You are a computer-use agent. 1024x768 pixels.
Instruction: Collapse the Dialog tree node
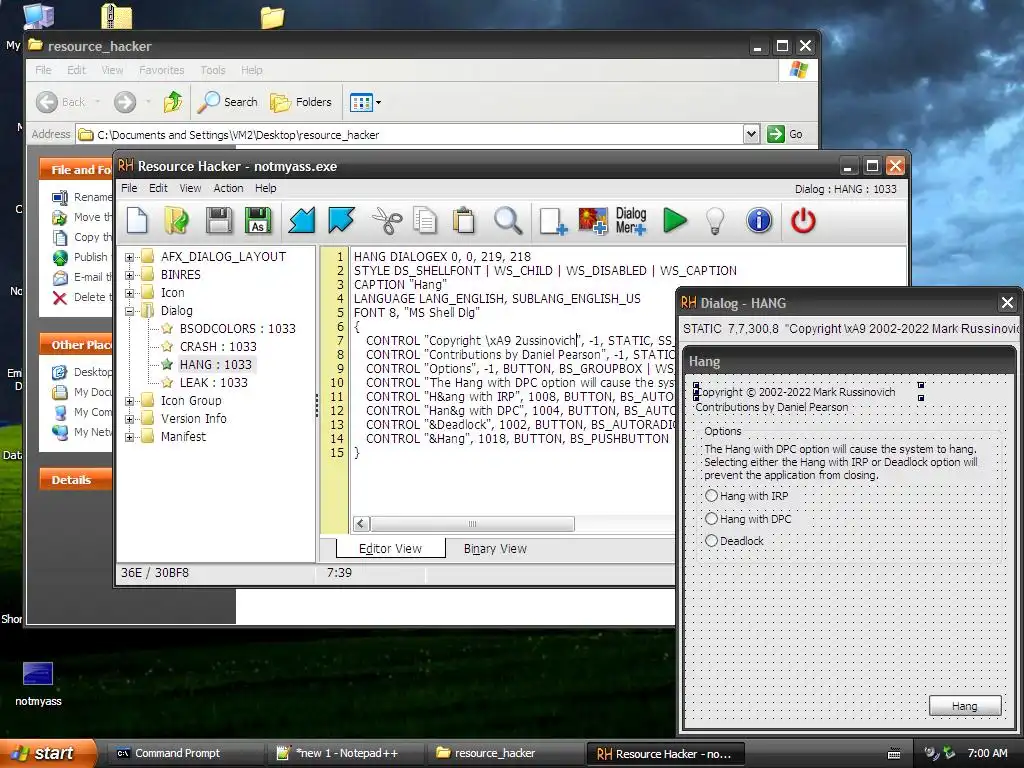pyautogui.click(x=129, y=312)
